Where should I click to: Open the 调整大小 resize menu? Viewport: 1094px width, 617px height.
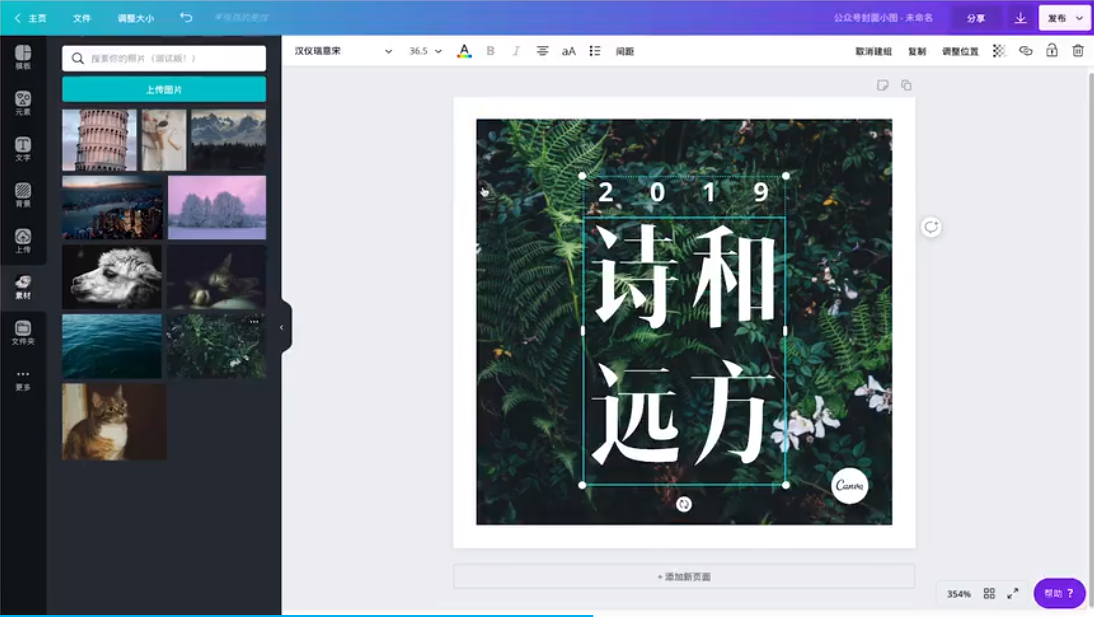click(135, 18)
